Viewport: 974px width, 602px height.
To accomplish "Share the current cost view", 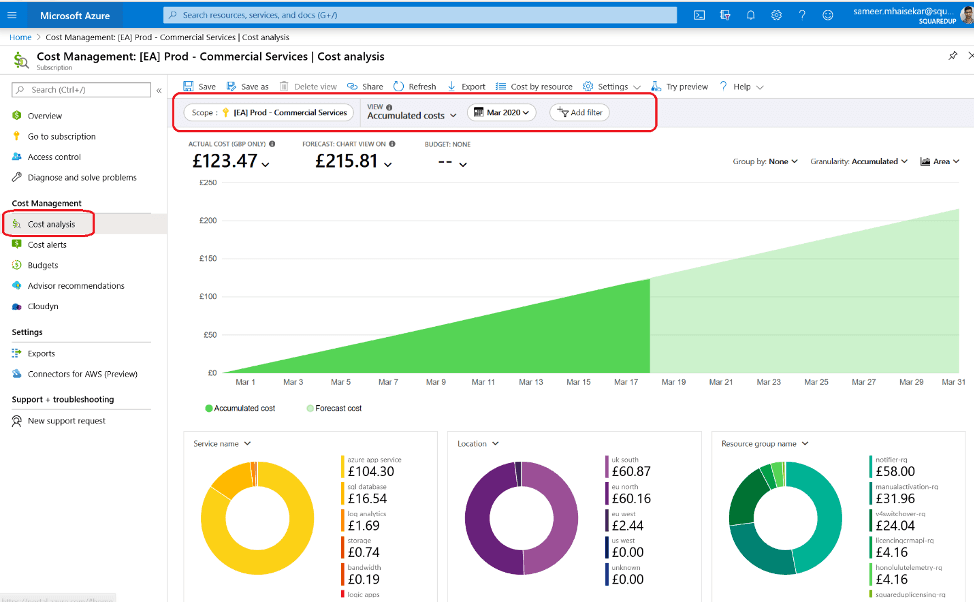I will coord(365,86).
